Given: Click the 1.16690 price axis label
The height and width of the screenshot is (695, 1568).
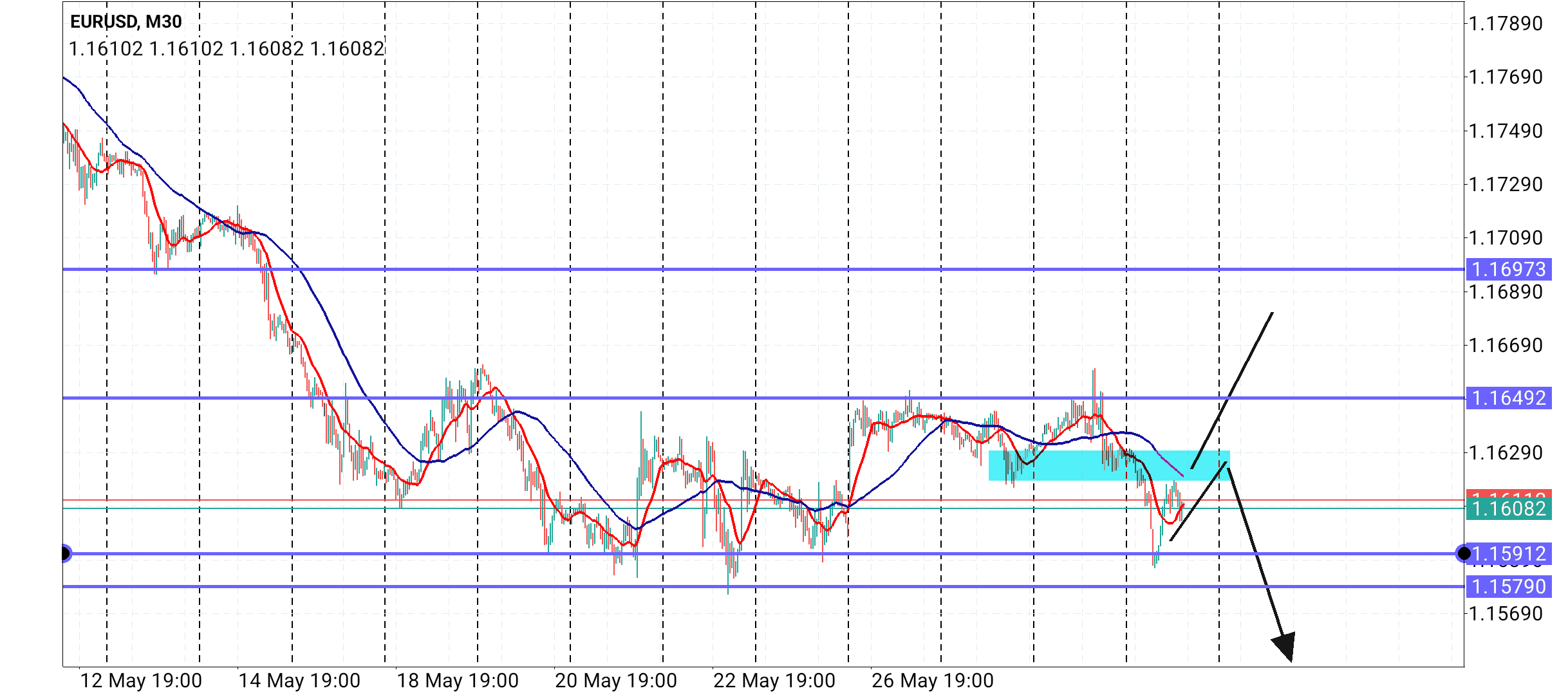Looking at the screenshot, I should (x=1506, y=346).
